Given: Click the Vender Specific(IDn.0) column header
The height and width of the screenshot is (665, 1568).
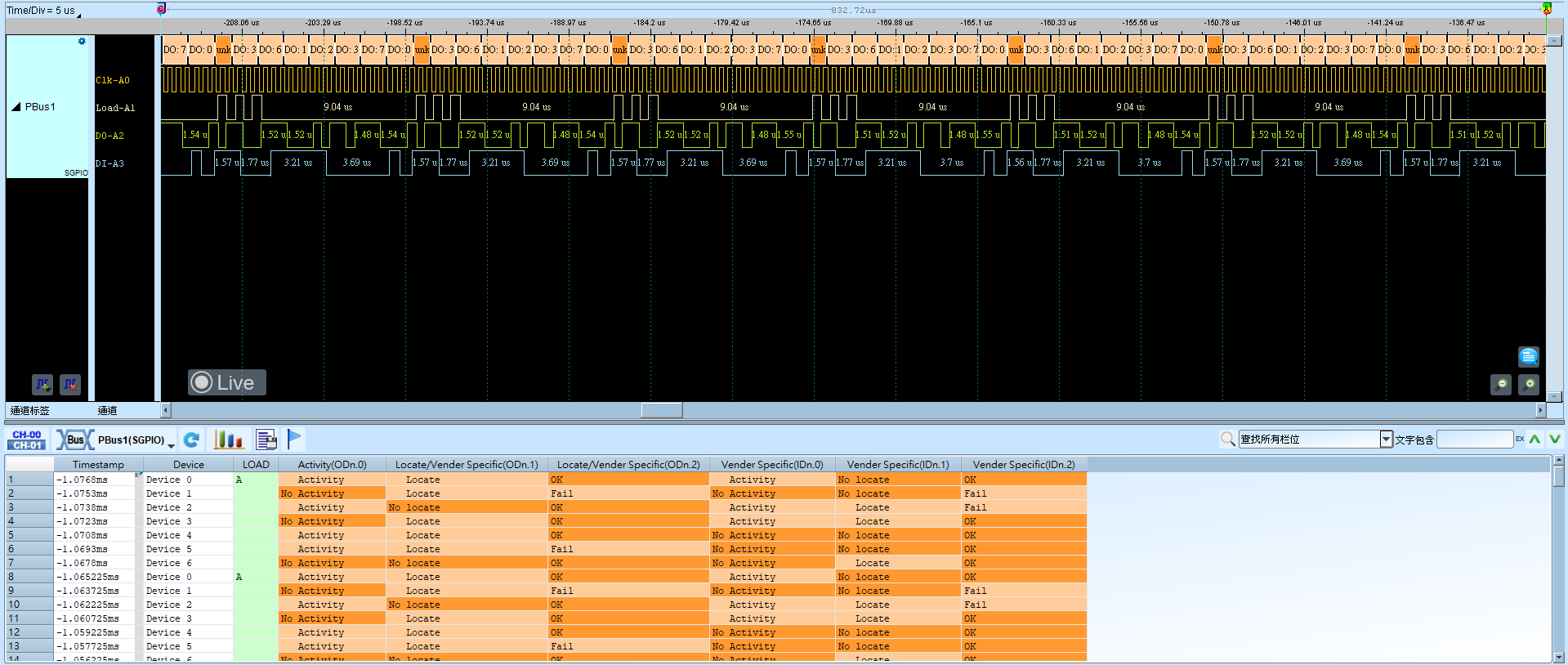Looking at the screenshot, I should [x=772, y=465].
